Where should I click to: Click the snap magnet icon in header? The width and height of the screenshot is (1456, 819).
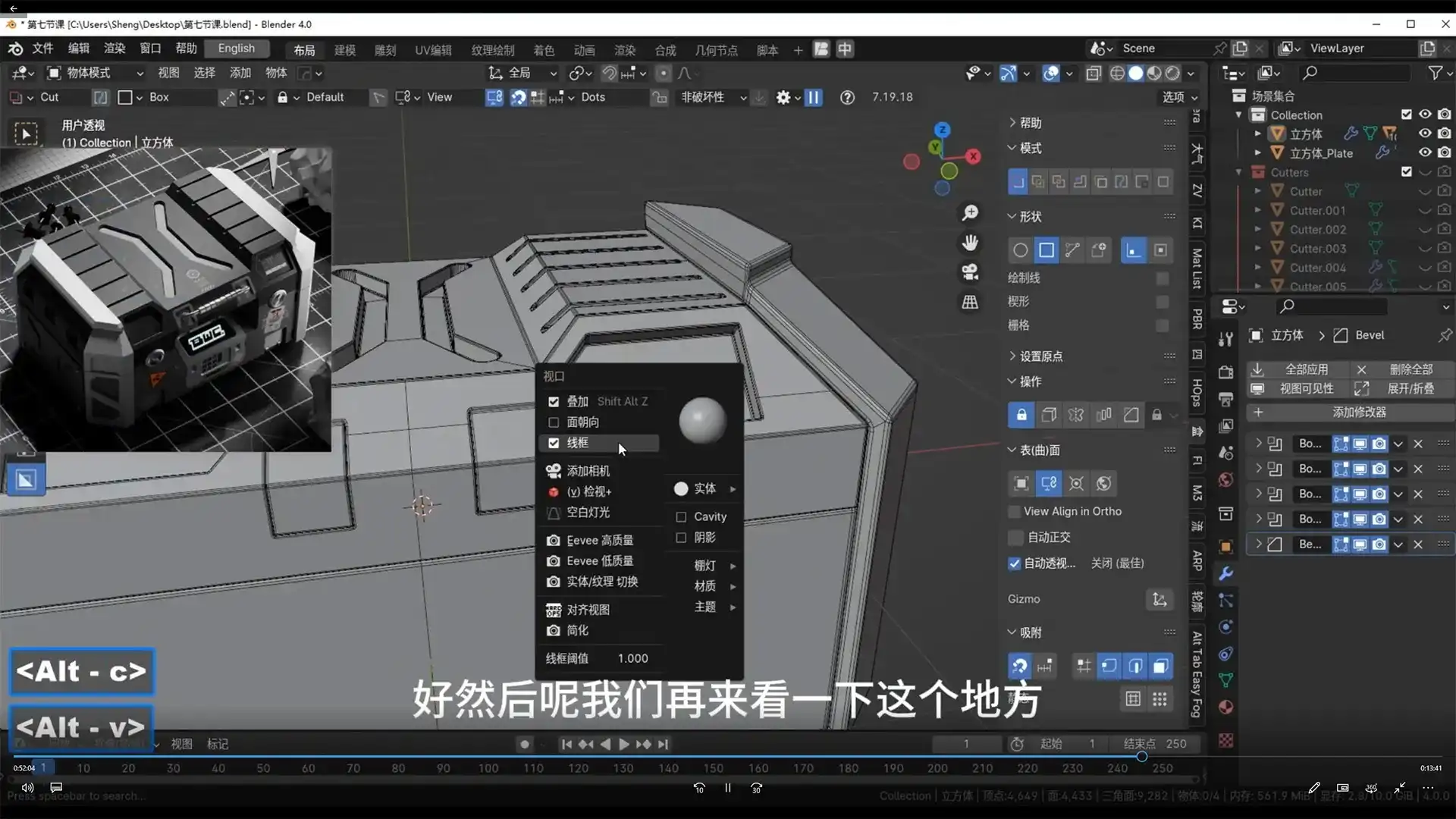tap(609, 73)
